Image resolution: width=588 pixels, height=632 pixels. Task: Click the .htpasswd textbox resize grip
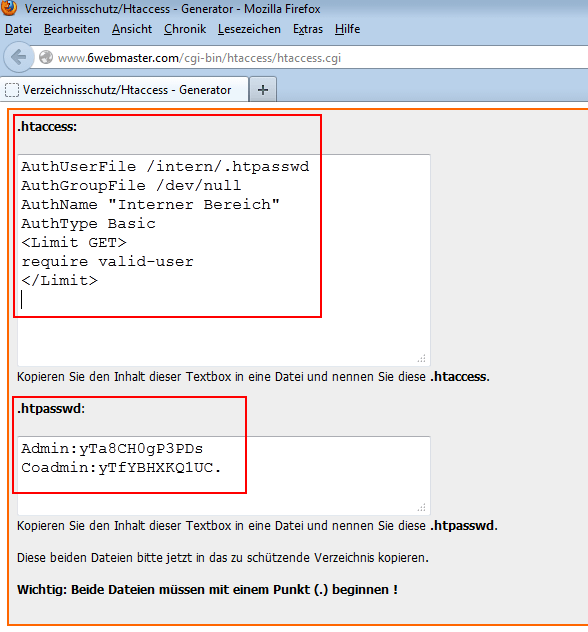[422, 507]
